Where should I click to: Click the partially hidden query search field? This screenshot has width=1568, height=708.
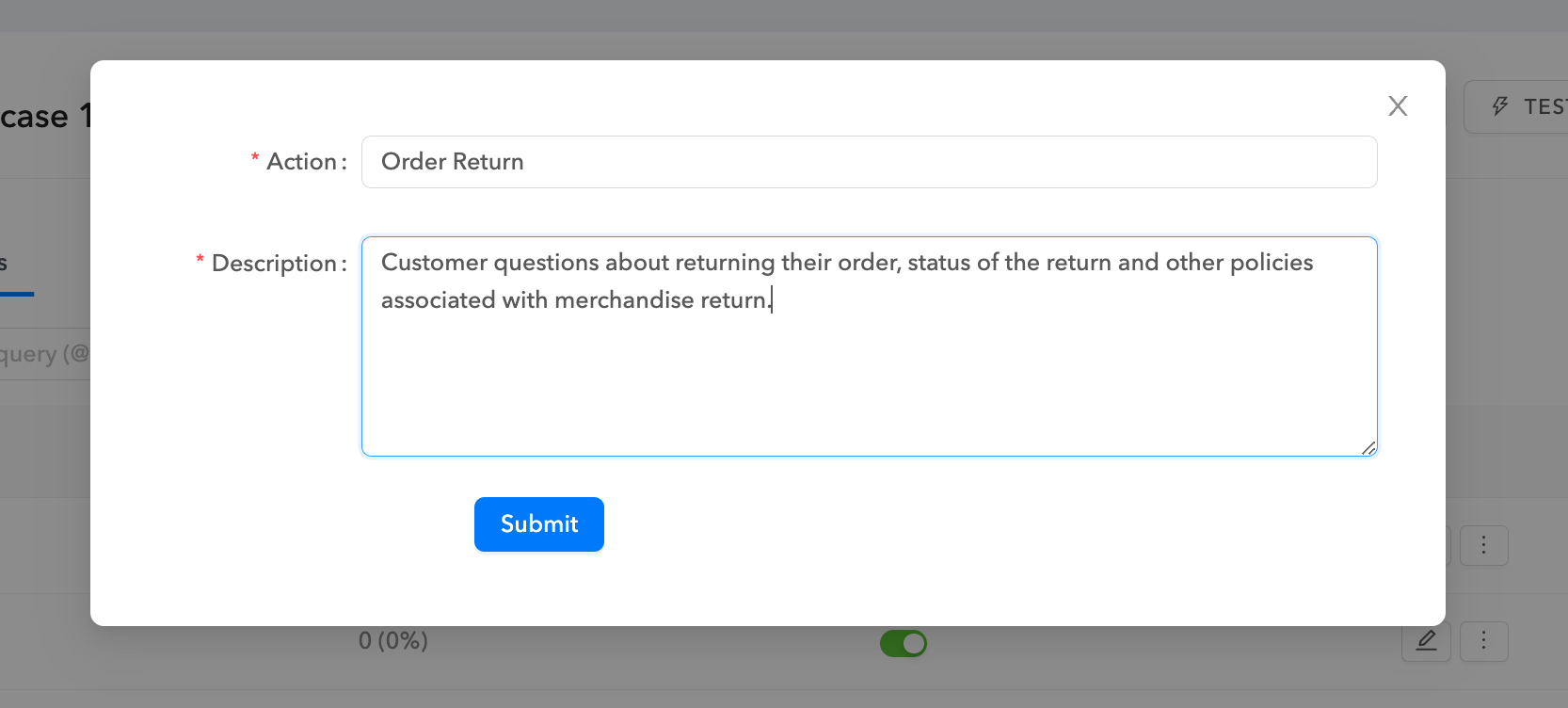pyautogui.click(x=44, y=354)
